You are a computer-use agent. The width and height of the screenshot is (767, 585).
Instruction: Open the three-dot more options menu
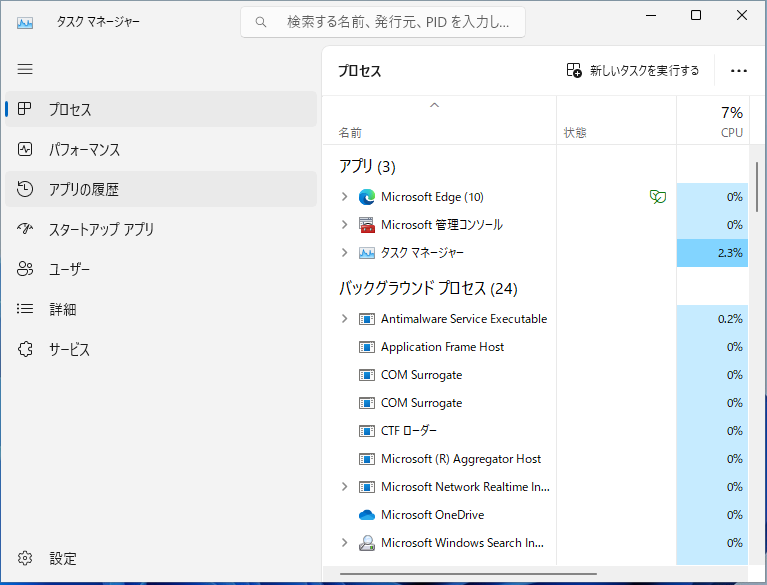(738, 71)
